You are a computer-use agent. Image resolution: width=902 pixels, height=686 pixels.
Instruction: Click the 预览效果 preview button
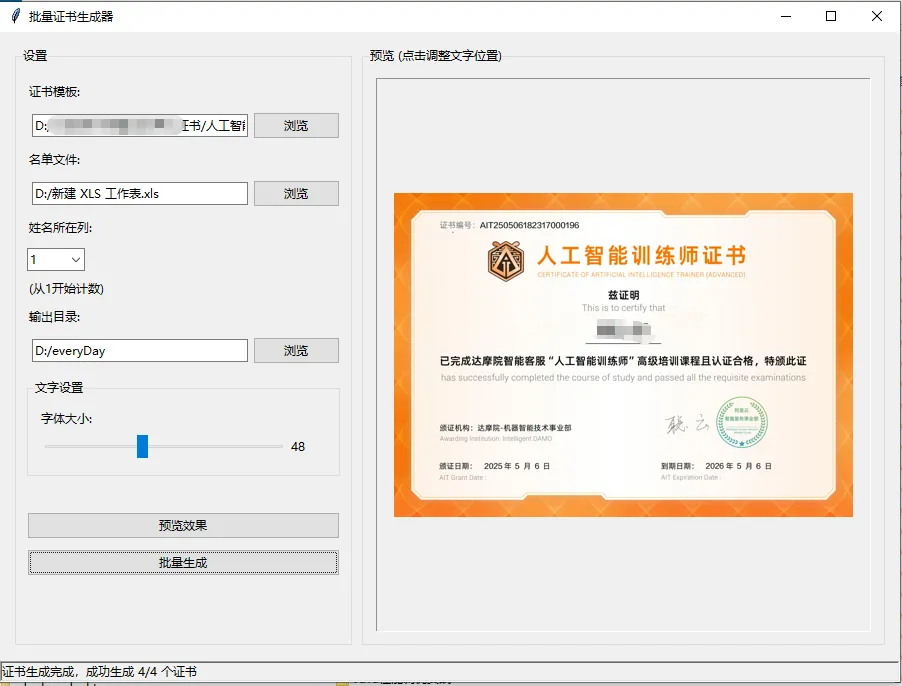coord(184,526)
